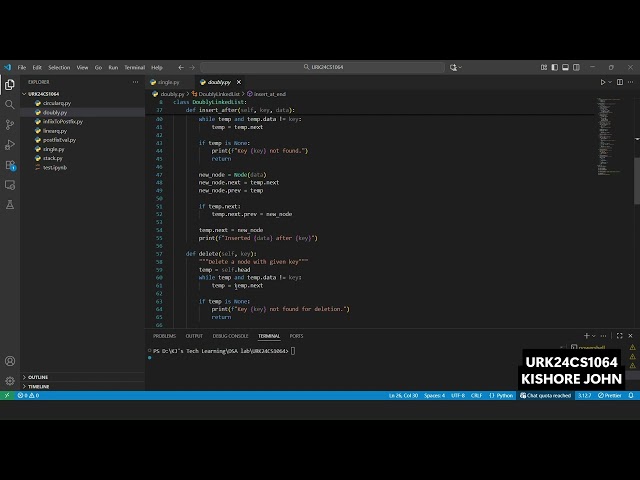Click the URK24CS1064 command center search box

(x=322, y=67)
